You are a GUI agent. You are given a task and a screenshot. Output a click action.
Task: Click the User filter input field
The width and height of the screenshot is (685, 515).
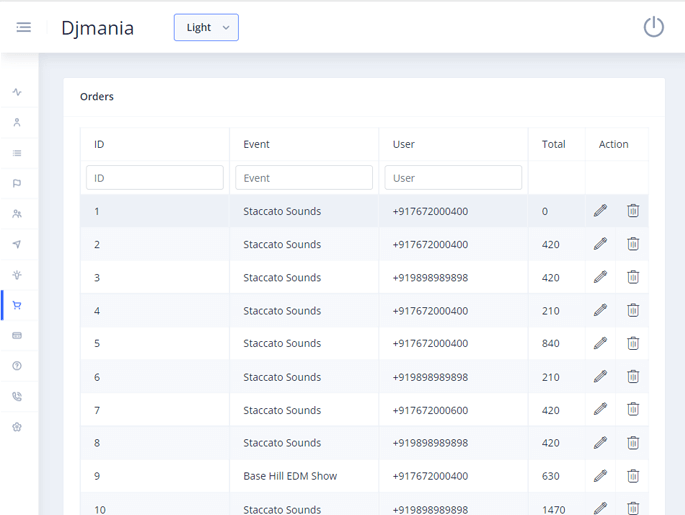pos(453,178)
